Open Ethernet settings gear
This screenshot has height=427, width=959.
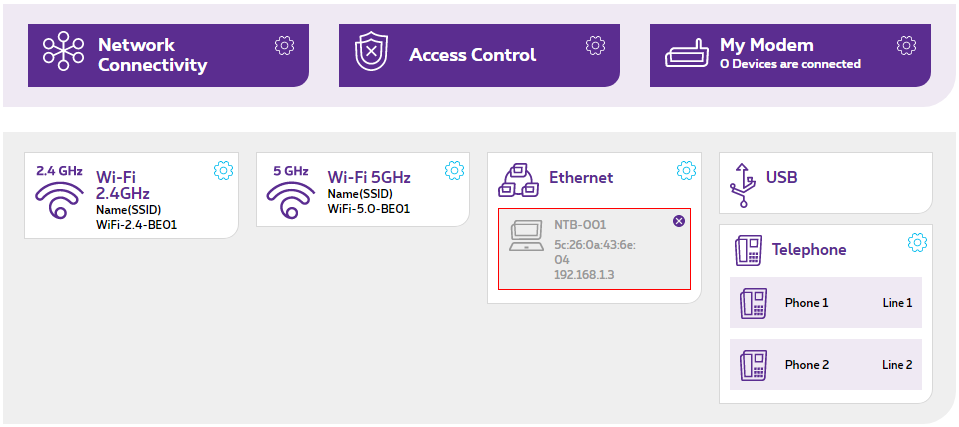(x=686, y=170)
